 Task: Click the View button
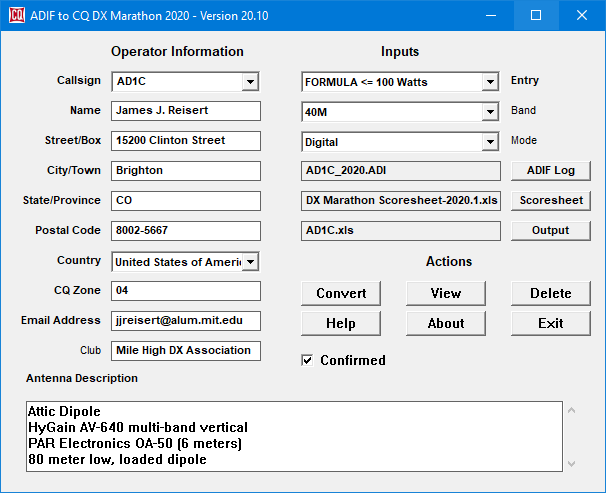point(445,293)
